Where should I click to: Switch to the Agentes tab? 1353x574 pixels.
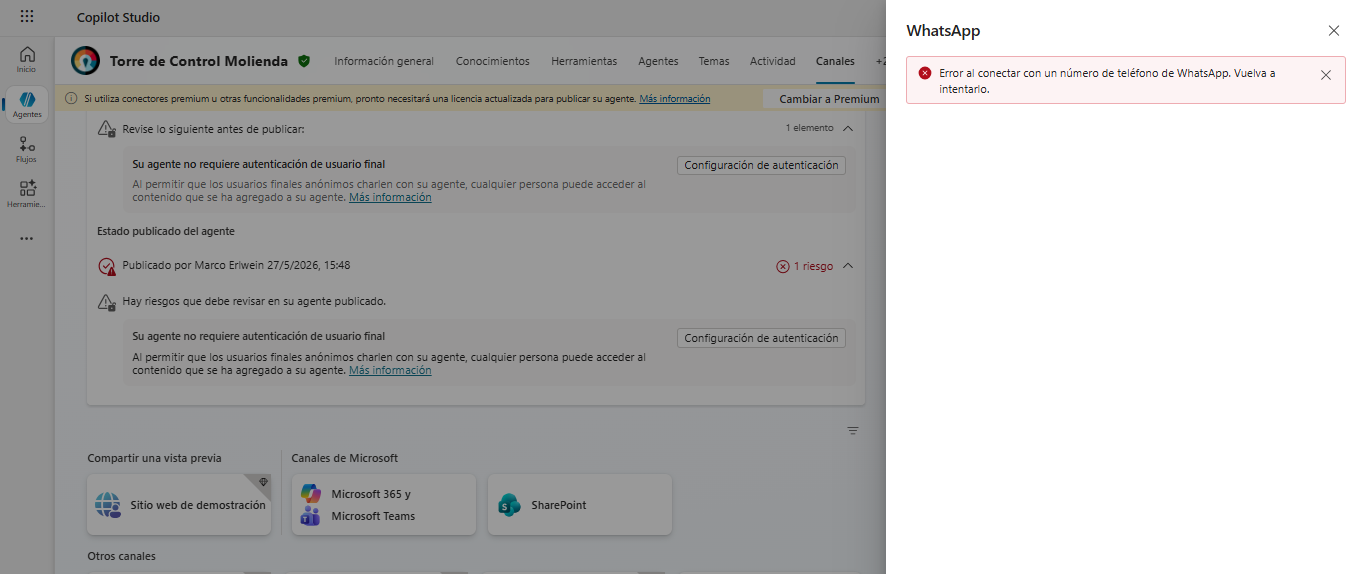point(658,61)
